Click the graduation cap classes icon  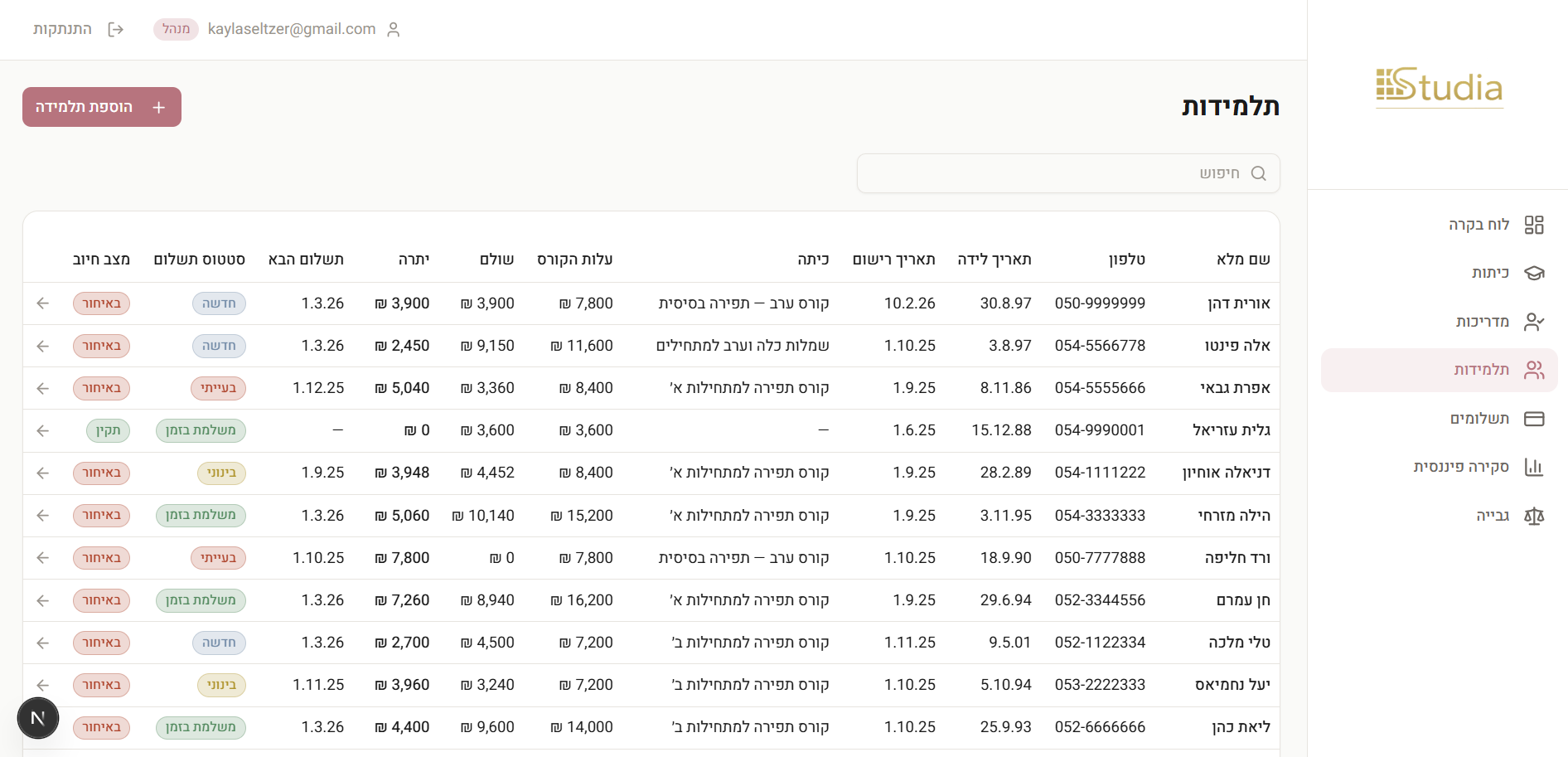[1534, 273]
